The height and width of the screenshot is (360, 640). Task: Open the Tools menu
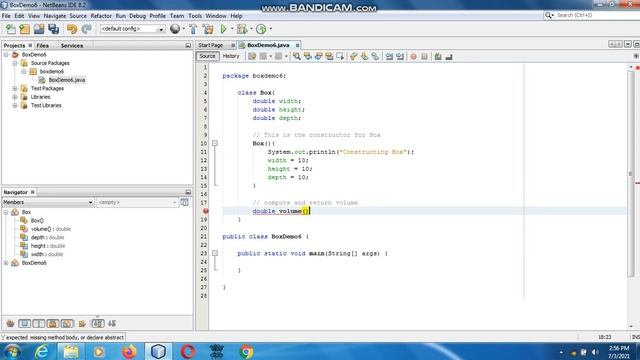point(195,16)
